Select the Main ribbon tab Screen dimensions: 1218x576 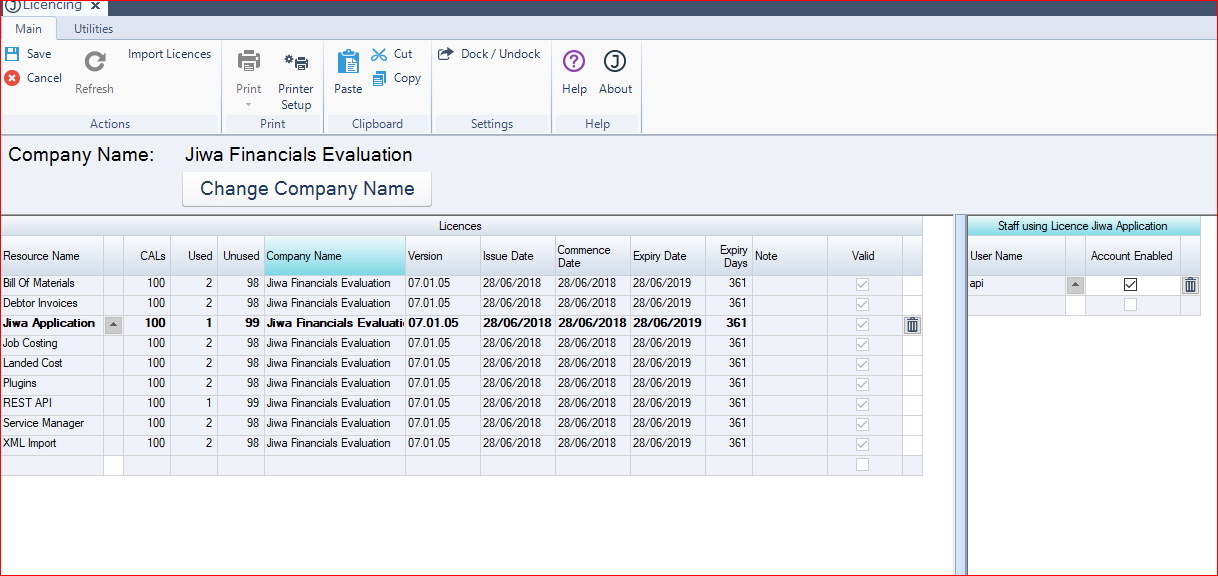[28, 29]
